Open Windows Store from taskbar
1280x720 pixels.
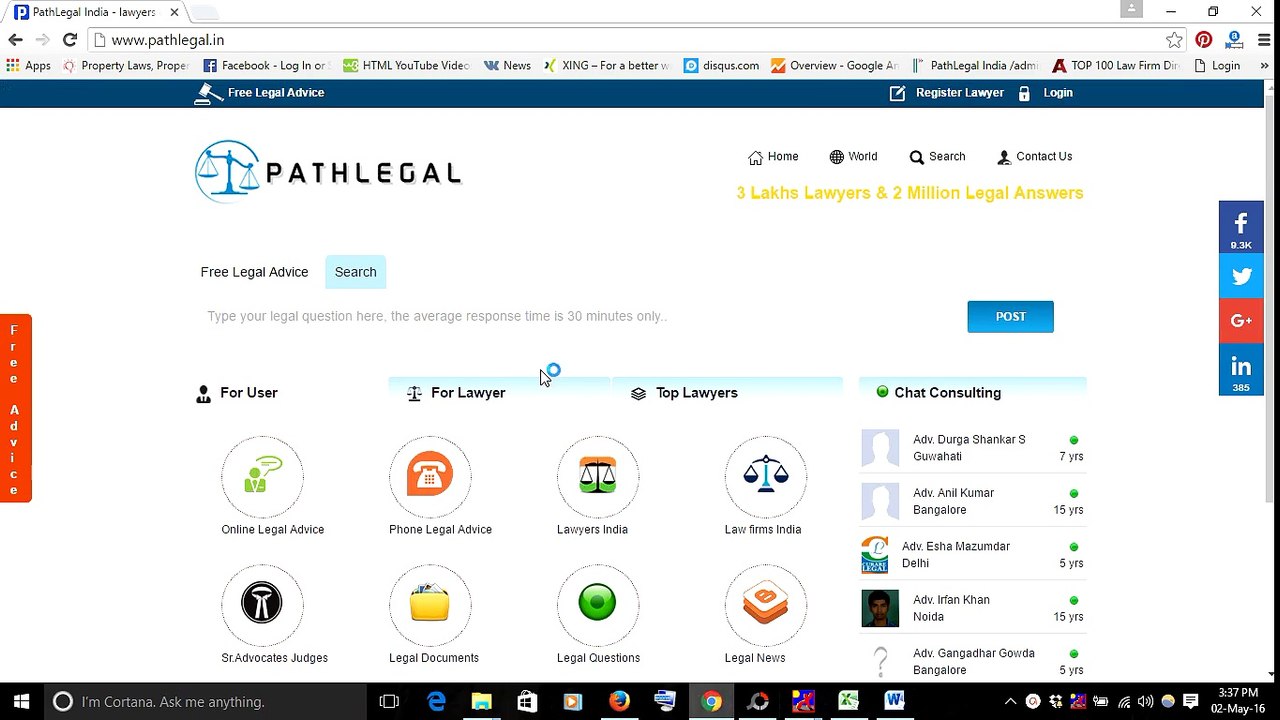[x=527, y=702]
